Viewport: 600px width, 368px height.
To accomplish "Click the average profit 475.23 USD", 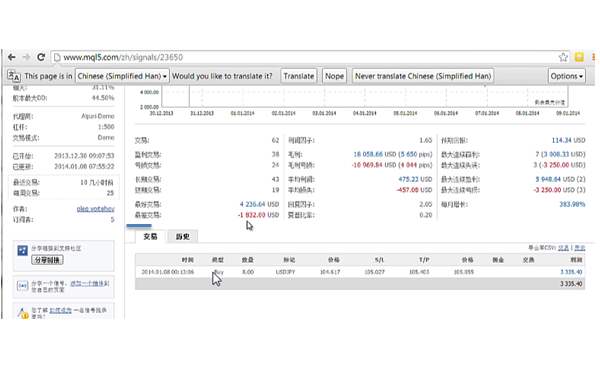I will (x=415, y=179).
